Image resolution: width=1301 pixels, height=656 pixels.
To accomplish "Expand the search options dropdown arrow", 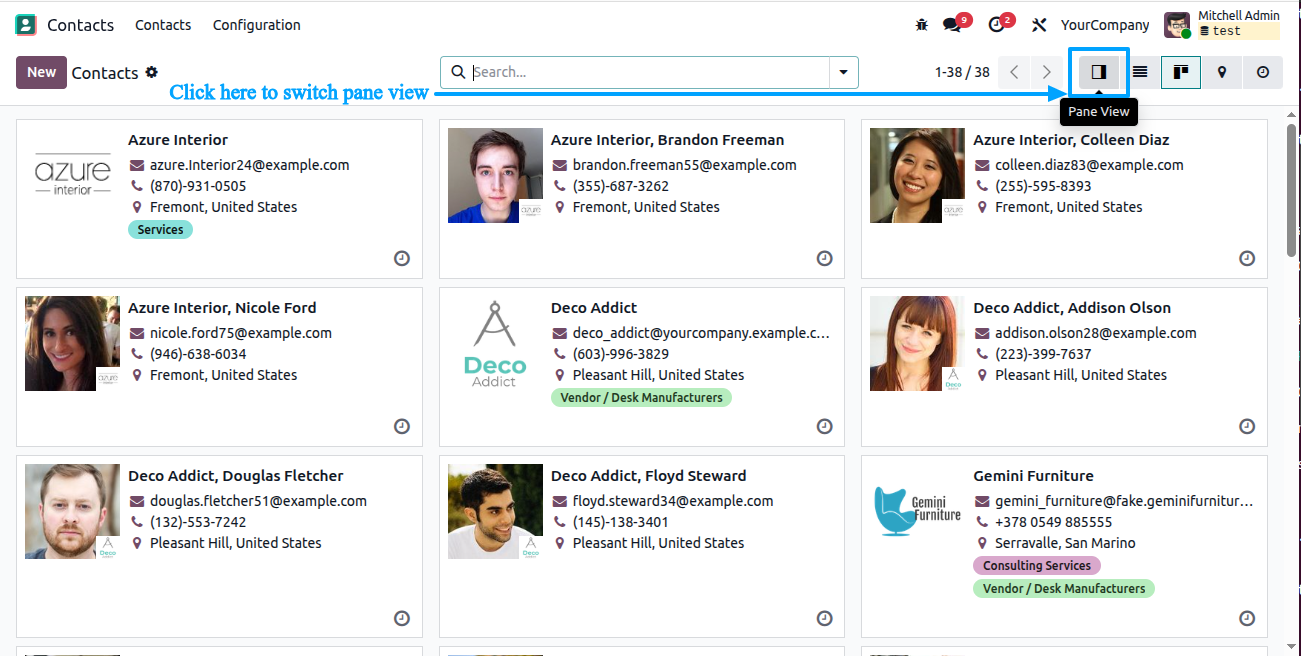I will click(844, 72).
